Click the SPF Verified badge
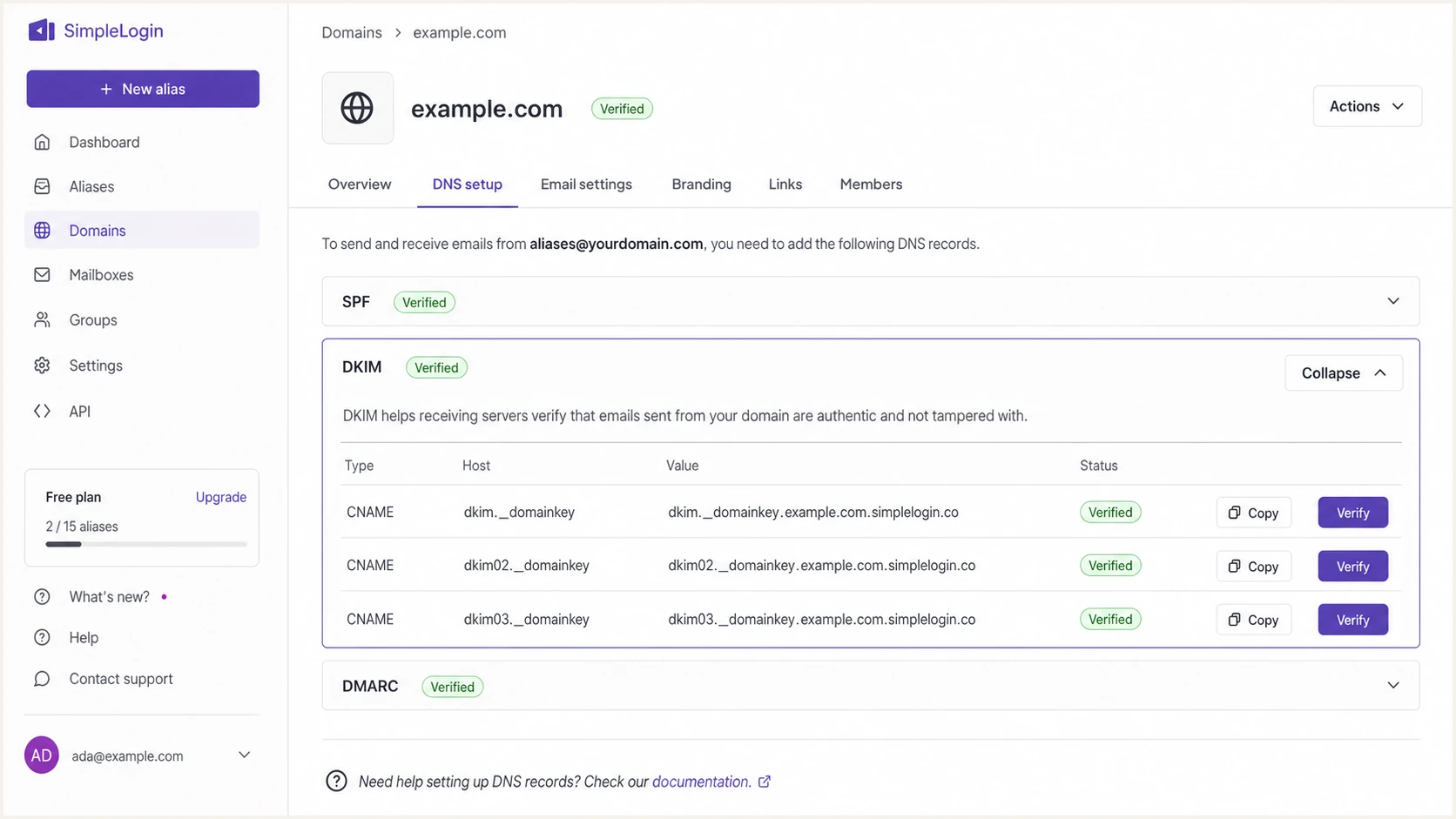 [424, 302]
